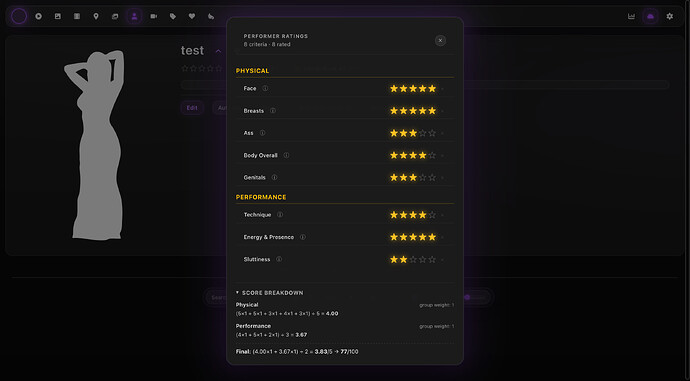The image size is (690, 381).
Task: Click the Performer Ratings dialog title
Action: click(x=276, y=36)
